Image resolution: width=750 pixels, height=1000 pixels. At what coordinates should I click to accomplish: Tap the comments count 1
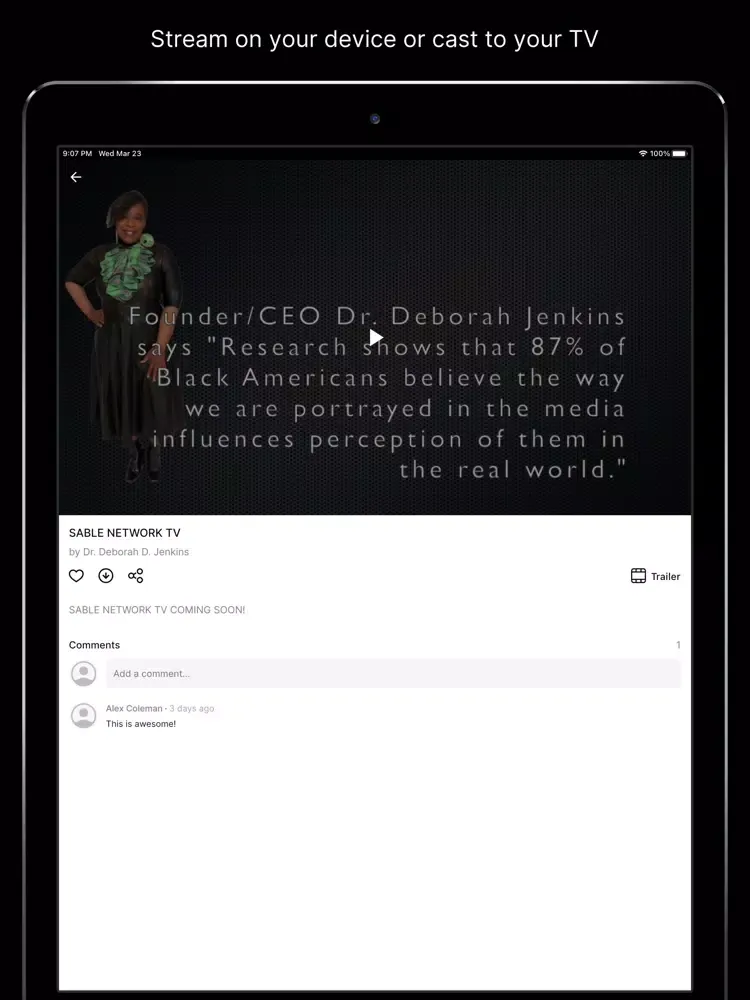pos(678,645)
